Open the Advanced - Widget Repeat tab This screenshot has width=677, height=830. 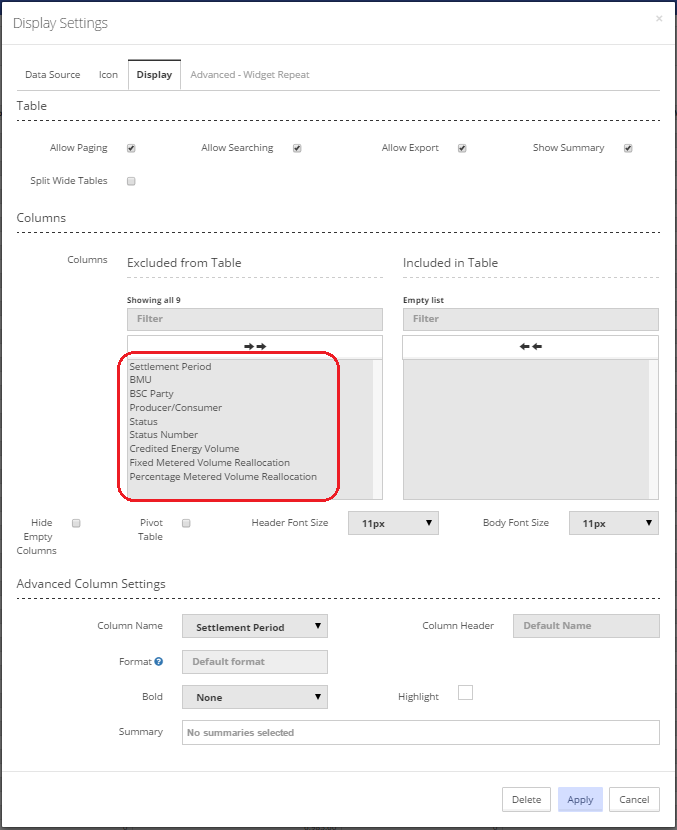250,75
